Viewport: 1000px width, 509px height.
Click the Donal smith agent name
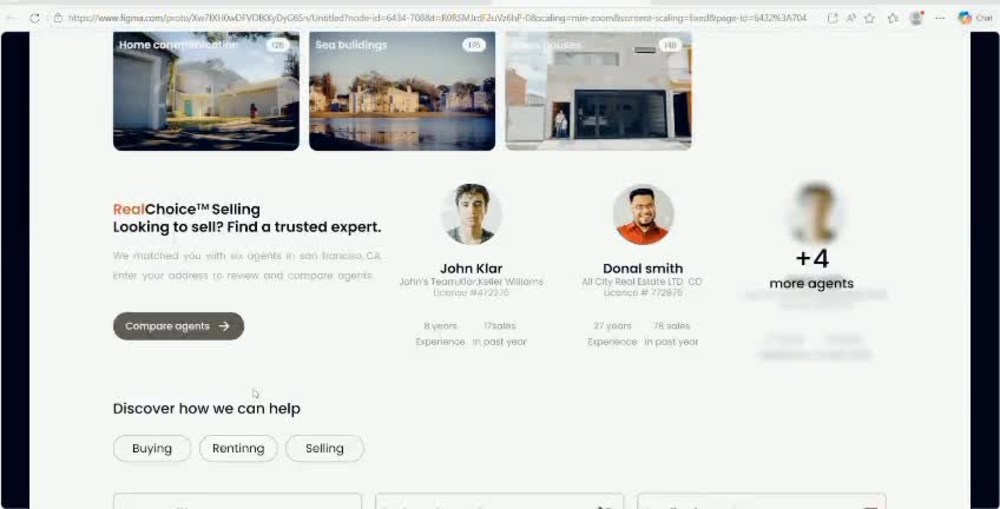point(643,269)
